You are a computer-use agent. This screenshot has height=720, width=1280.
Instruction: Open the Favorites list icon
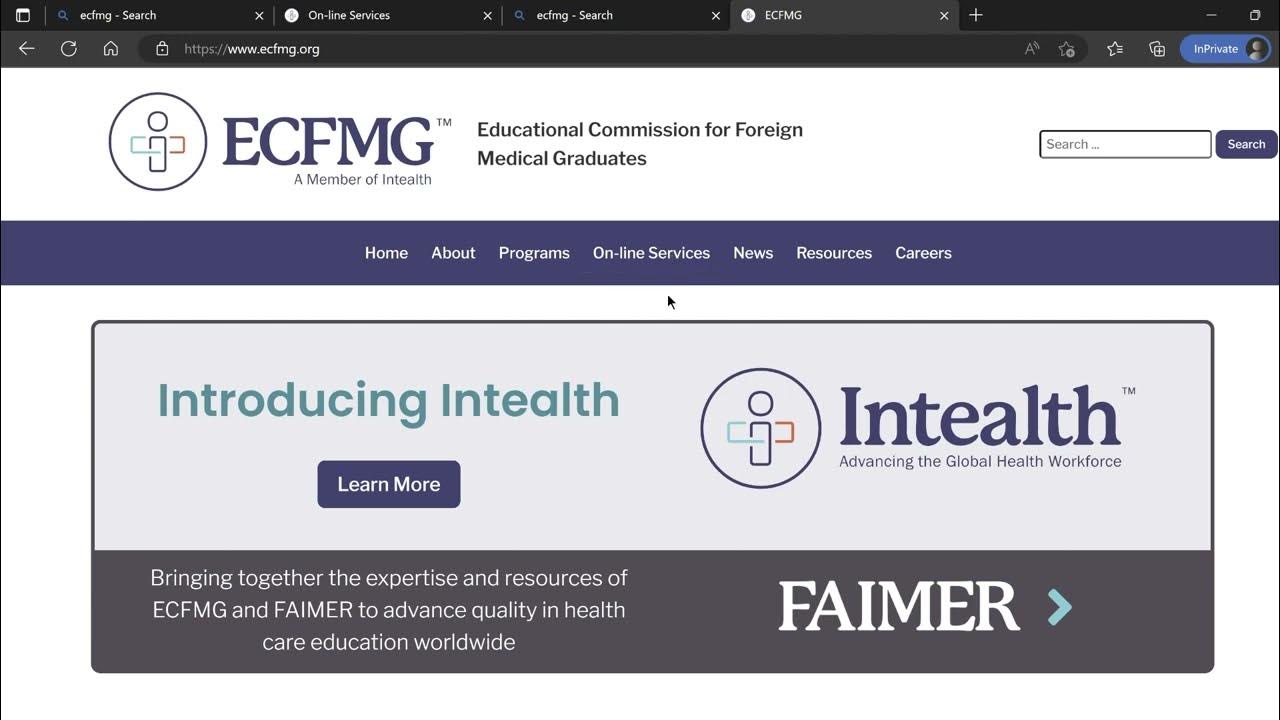(1115, 48)
